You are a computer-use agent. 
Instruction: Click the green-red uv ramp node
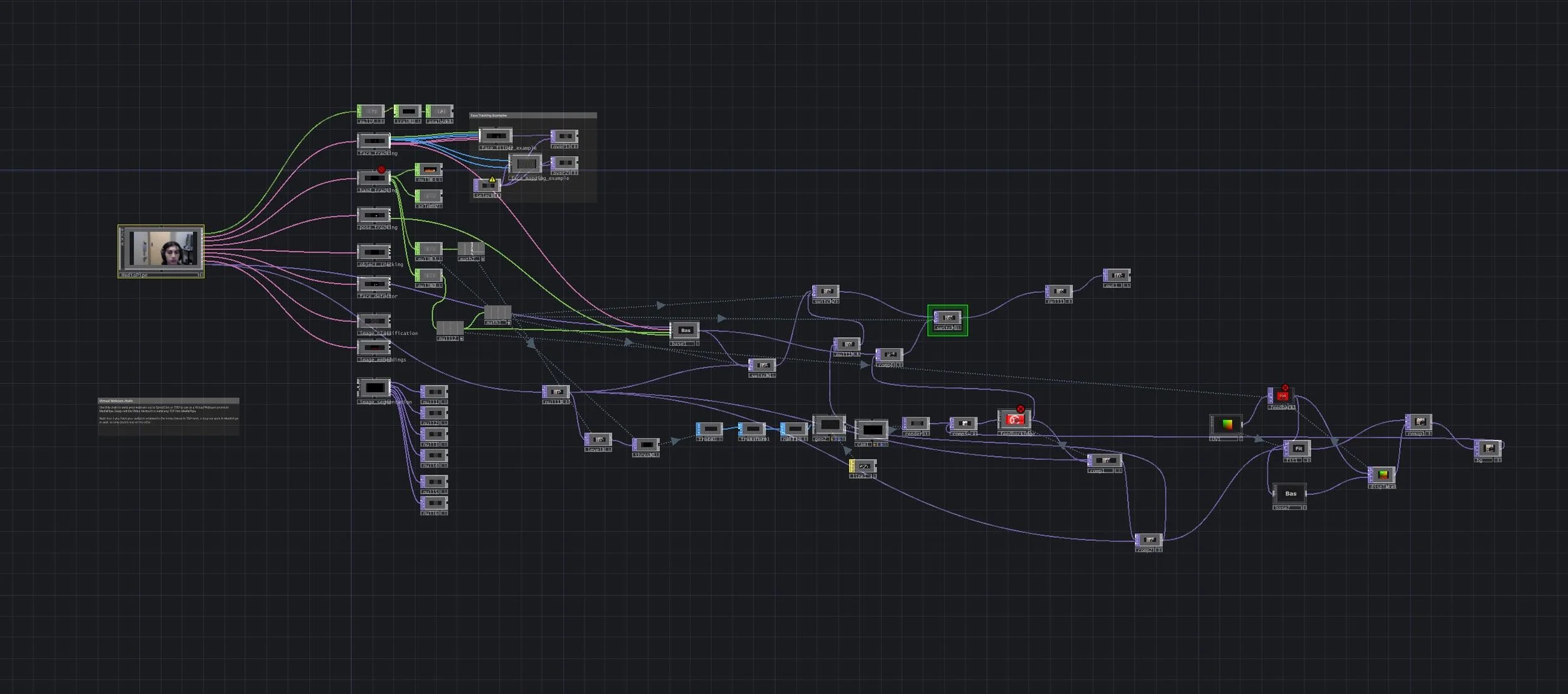pos(1227,425)
